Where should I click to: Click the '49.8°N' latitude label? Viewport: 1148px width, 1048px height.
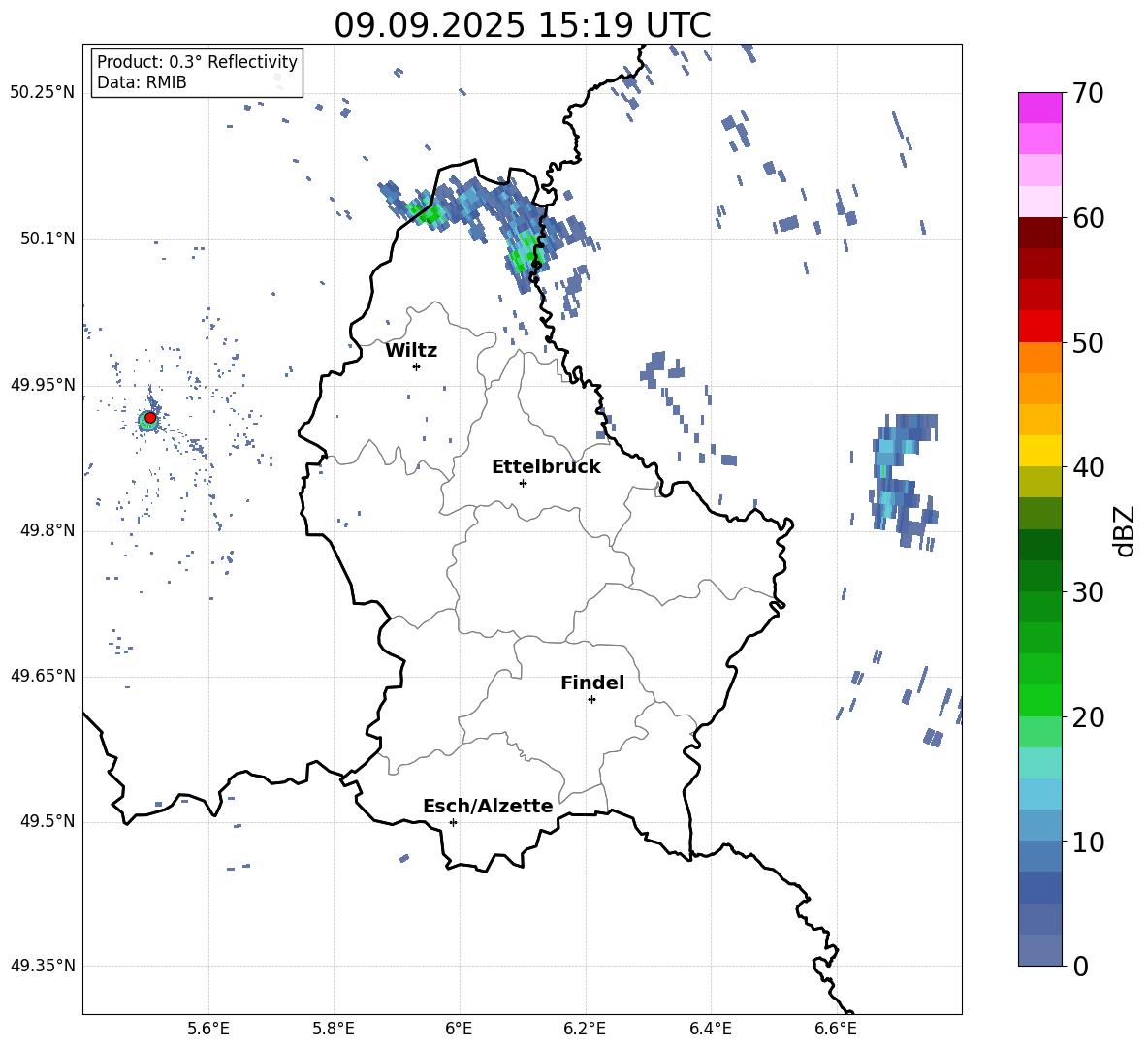(x=47, y=530)
